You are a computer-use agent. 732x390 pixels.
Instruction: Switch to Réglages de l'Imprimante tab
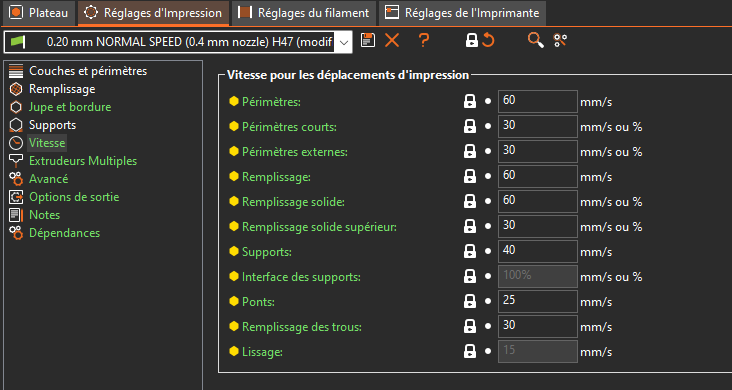[462, 13]
